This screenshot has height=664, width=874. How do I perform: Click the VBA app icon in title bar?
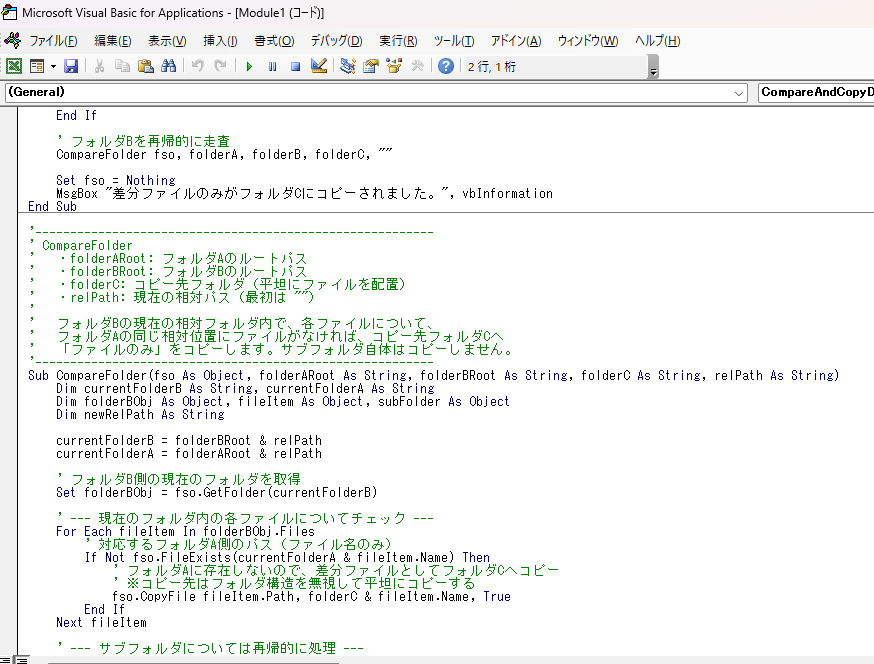(9, 12)
